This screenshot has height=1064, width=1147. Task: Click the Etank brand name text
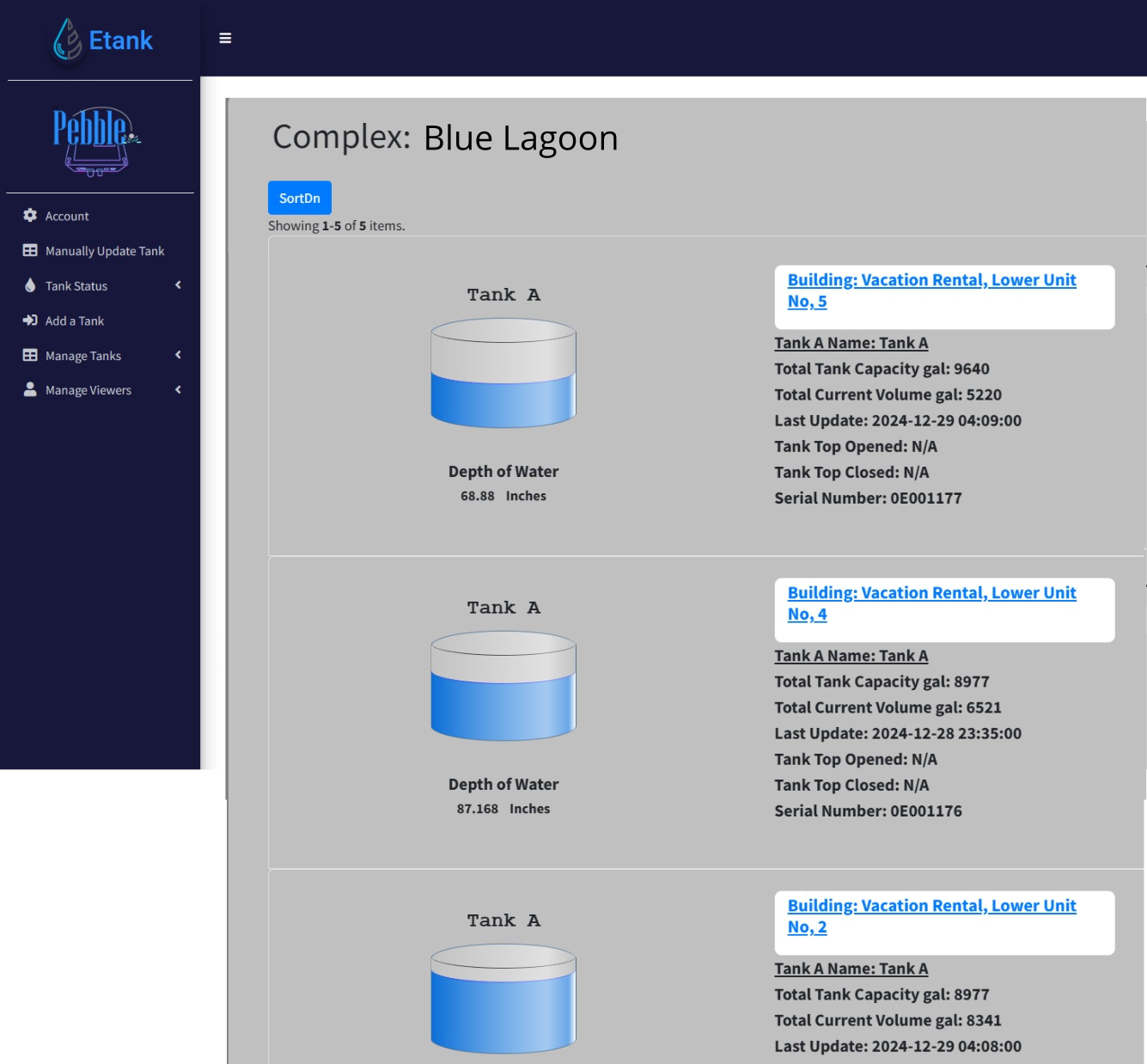click(x=121, y=40)
